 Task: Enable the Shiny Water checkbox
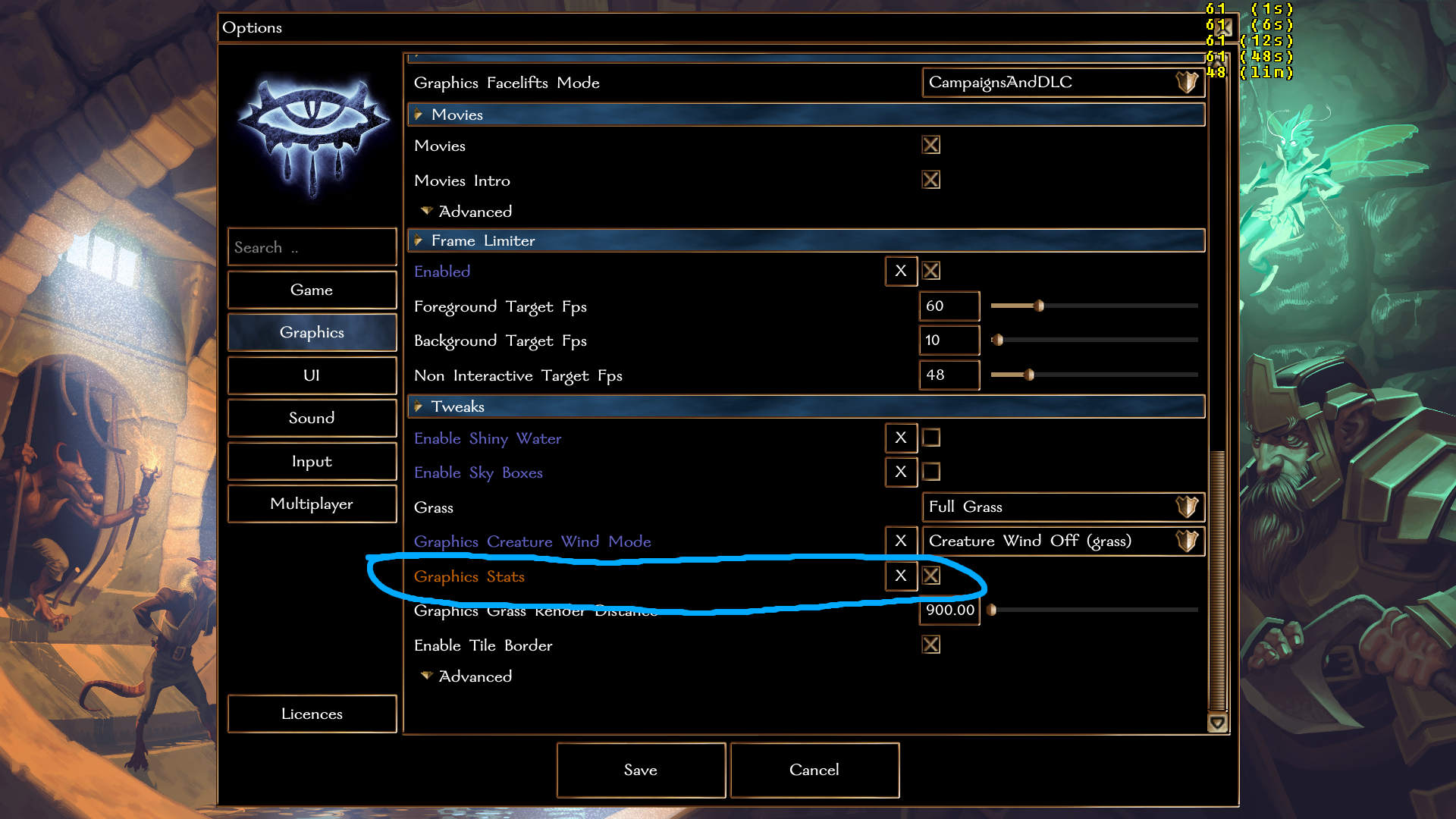click(931, 438)
